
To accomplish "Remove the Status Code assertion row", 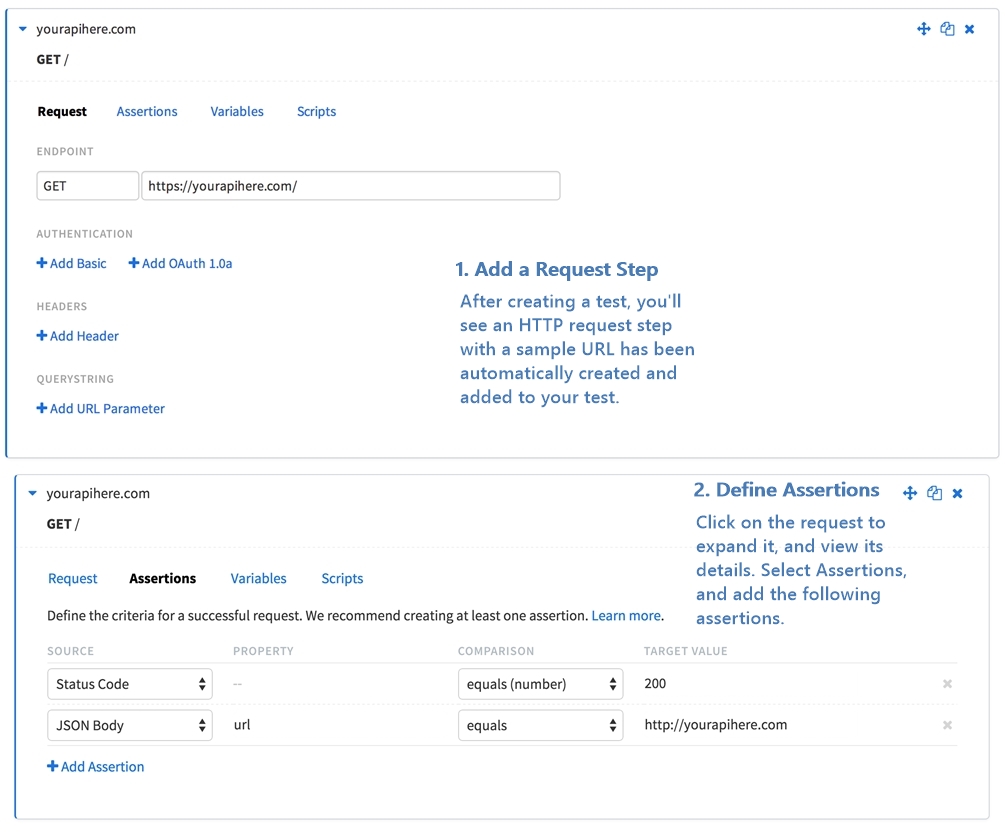I will pyautogui.click(x=947, y=684).
